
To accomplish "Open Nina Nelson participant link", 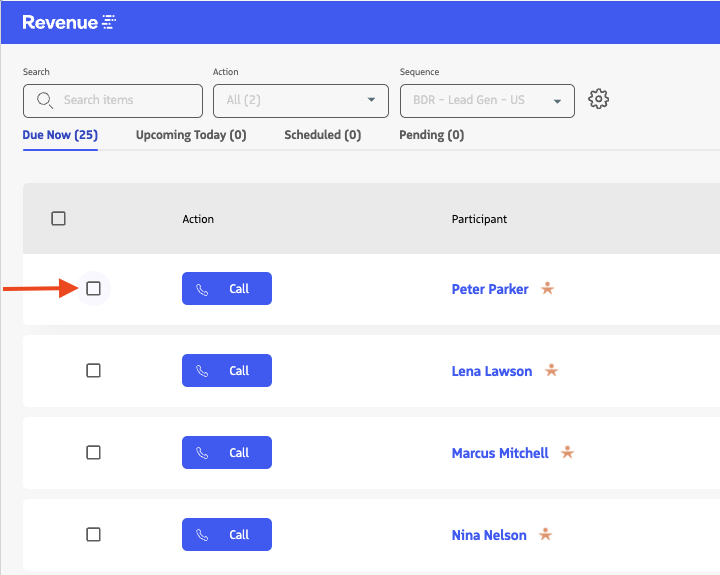I will click(x=489, y=535).
